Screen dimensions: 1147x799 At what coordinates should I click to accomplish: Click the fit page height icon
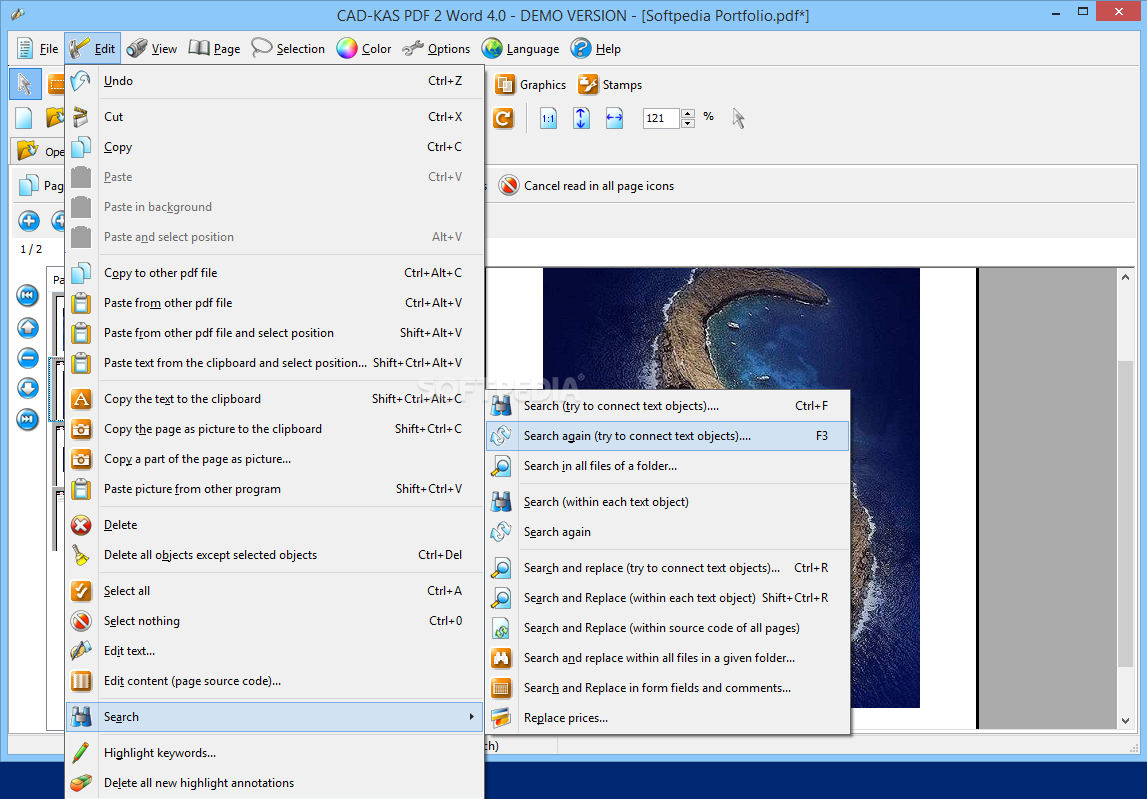coord(581,118)
